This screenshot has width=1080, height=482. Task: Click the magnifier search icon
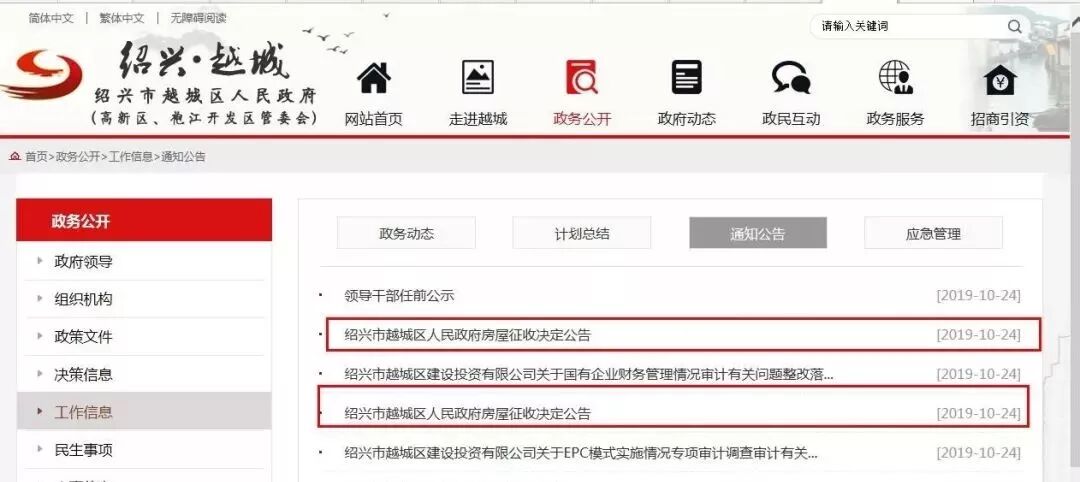(1015, 26)
